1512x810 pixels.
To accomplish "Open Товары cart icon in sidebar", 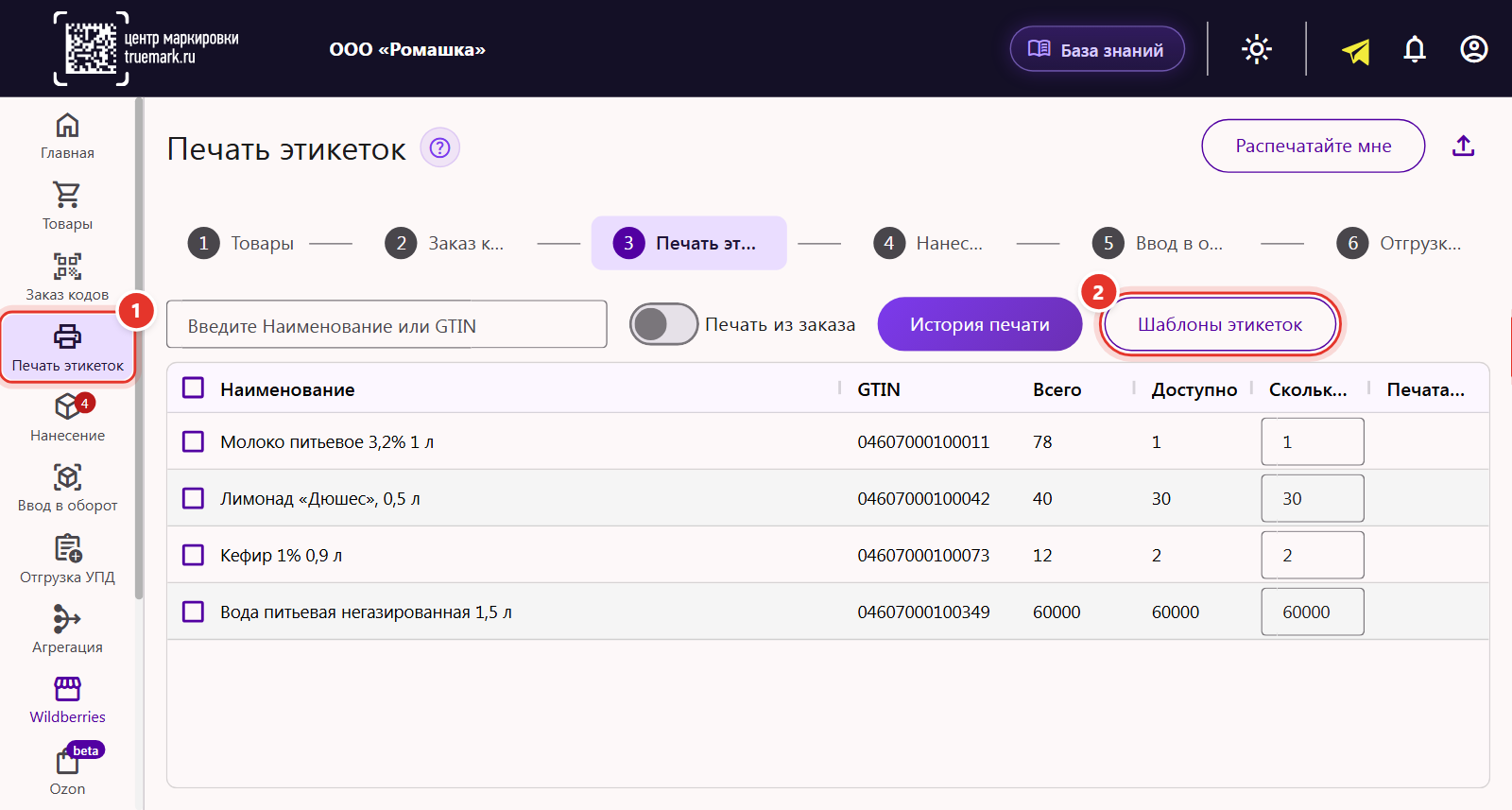I will tap(67, 195).
